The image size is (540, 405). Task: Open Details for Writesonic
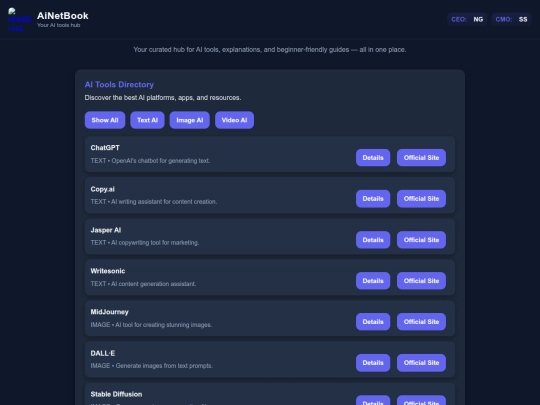[373, 281]
